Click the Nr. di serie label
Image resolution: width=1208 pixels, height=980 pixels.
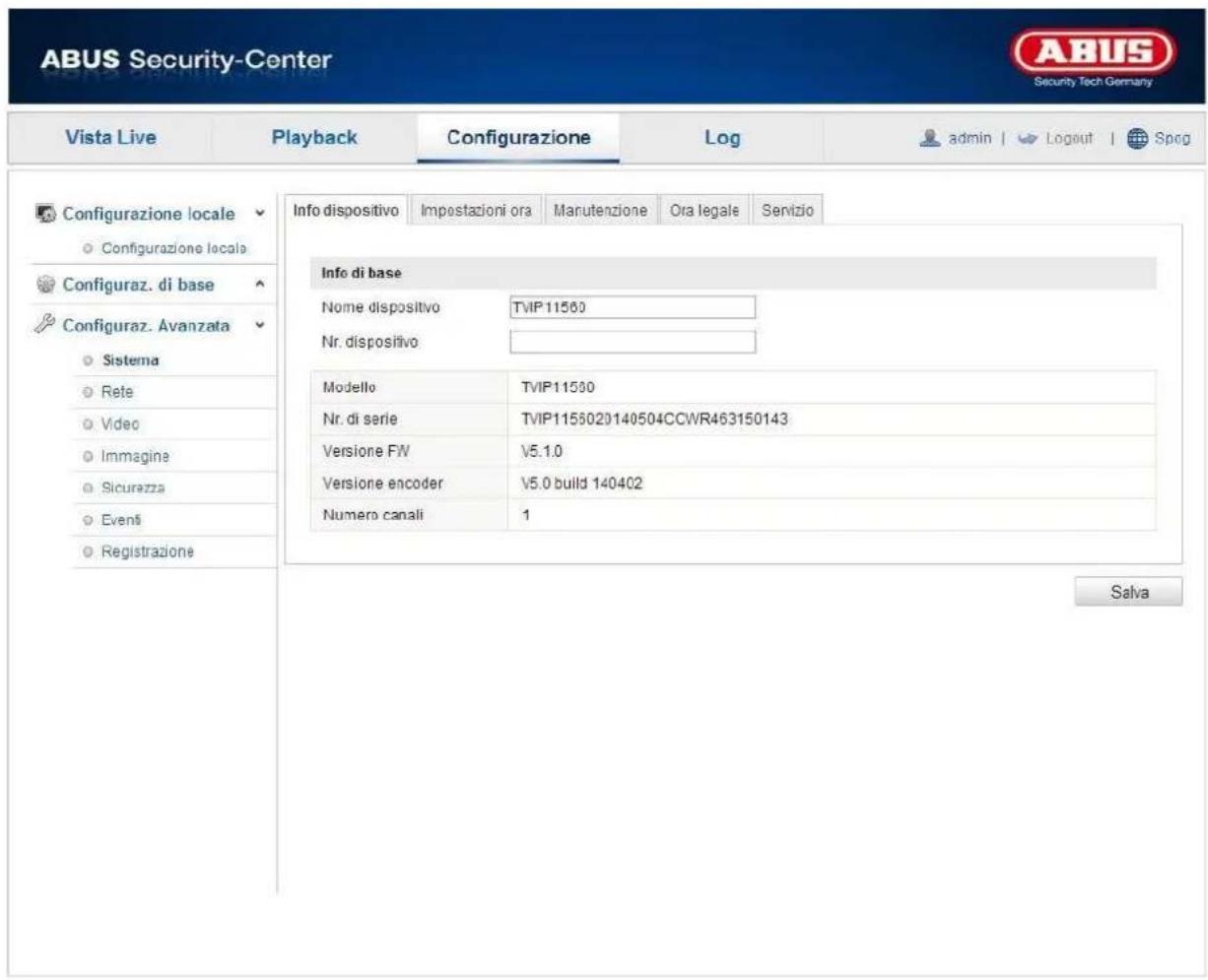[360, 419]
